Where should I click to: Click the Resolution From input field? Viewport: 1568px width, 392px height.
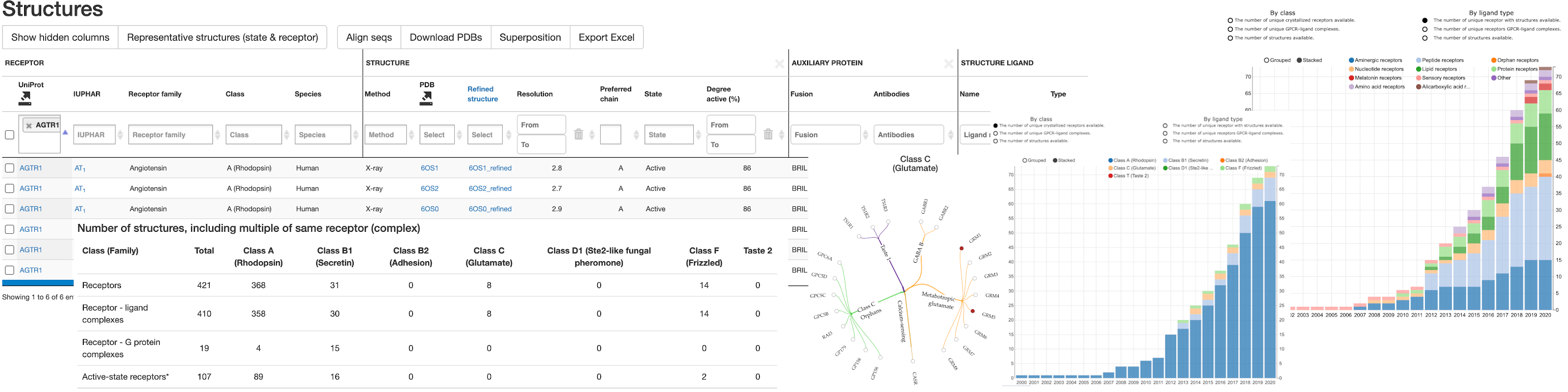click(x=540, y=125)
